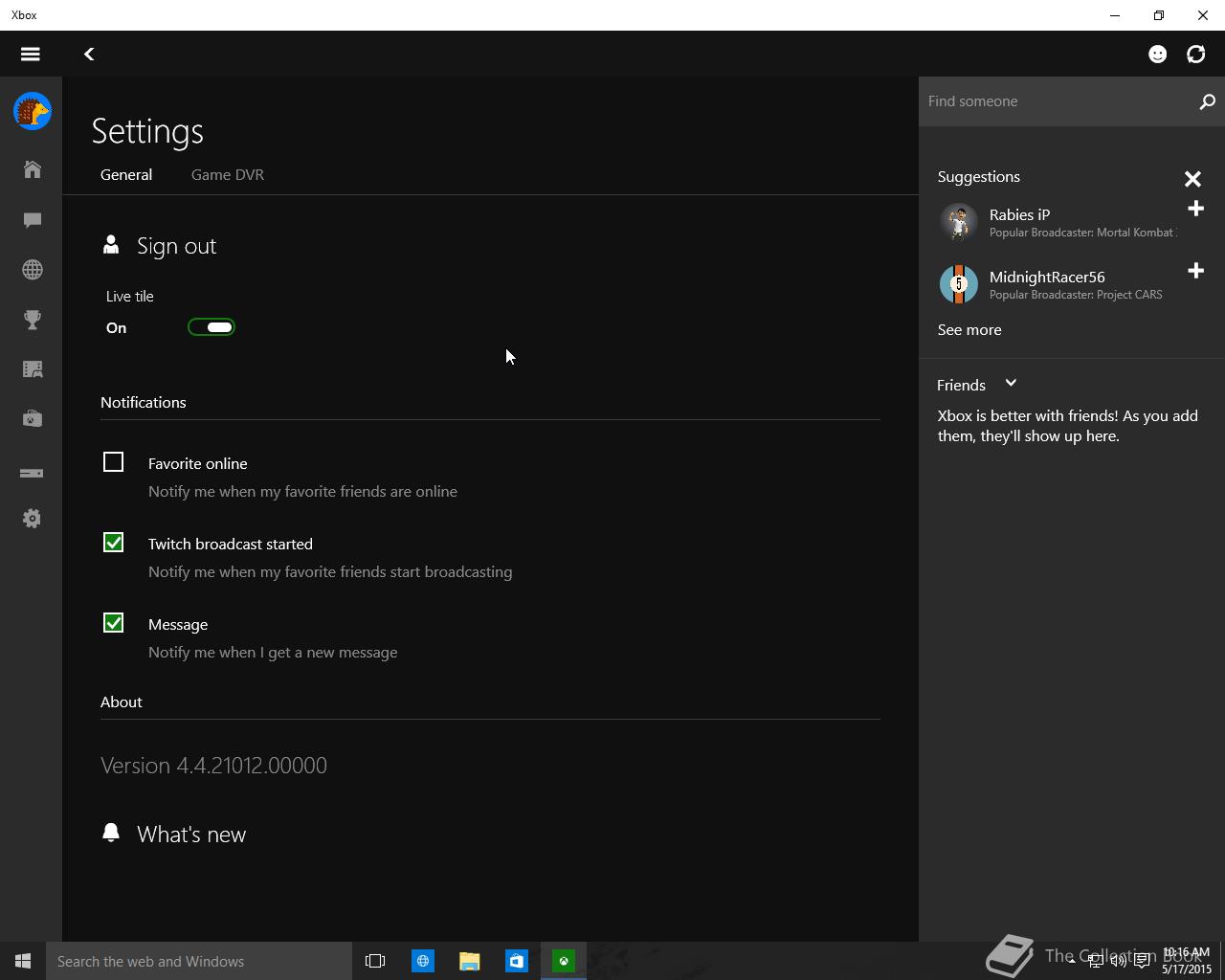Uncheck the Message notification checkbox
Viewport: 1225px width, 980px height.
pos(114,623)
